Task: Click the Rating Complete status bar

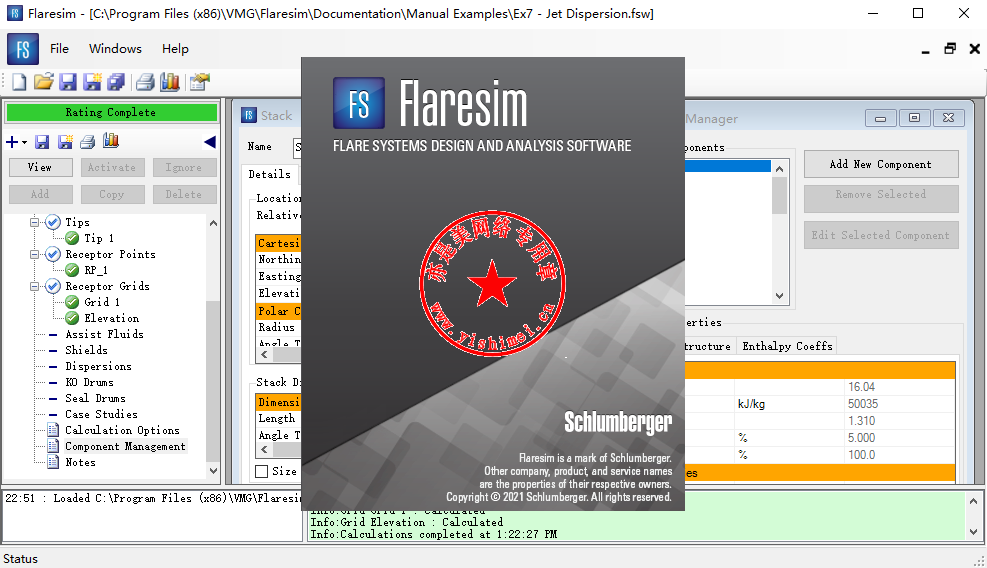Action: [111, 113]
